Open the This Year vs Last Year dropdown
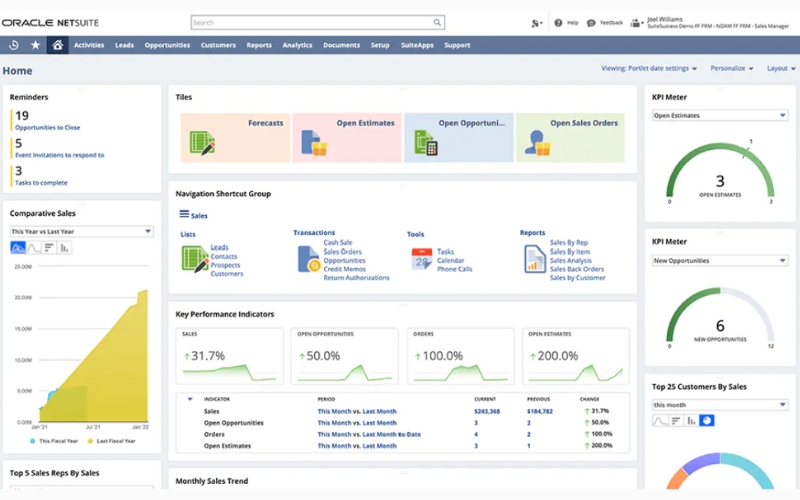This screenshot has width=800, height=500. [81, 231]
